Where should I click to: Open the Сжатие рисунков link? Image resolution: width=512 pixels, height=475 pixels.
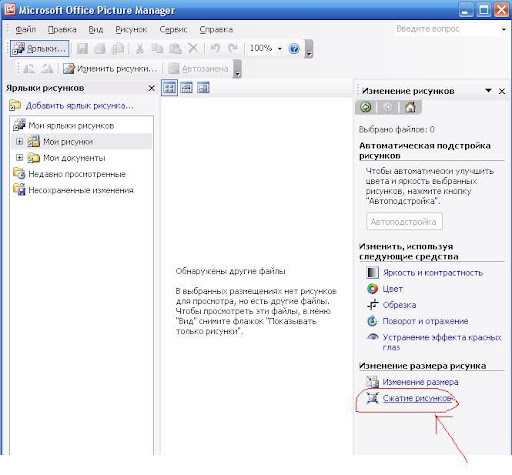click(x=417, y=398)
